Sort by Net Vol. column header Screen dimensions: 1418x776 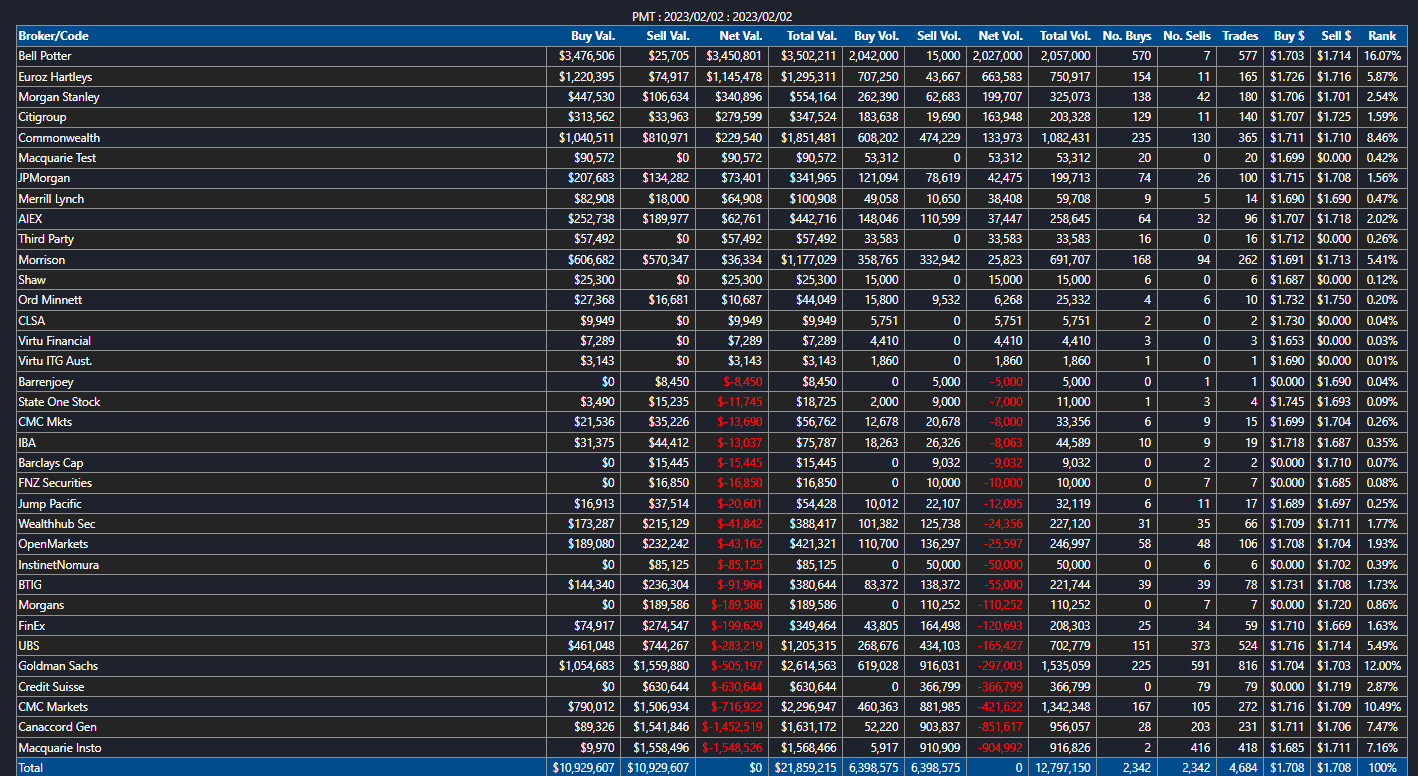coord(1001,36)
